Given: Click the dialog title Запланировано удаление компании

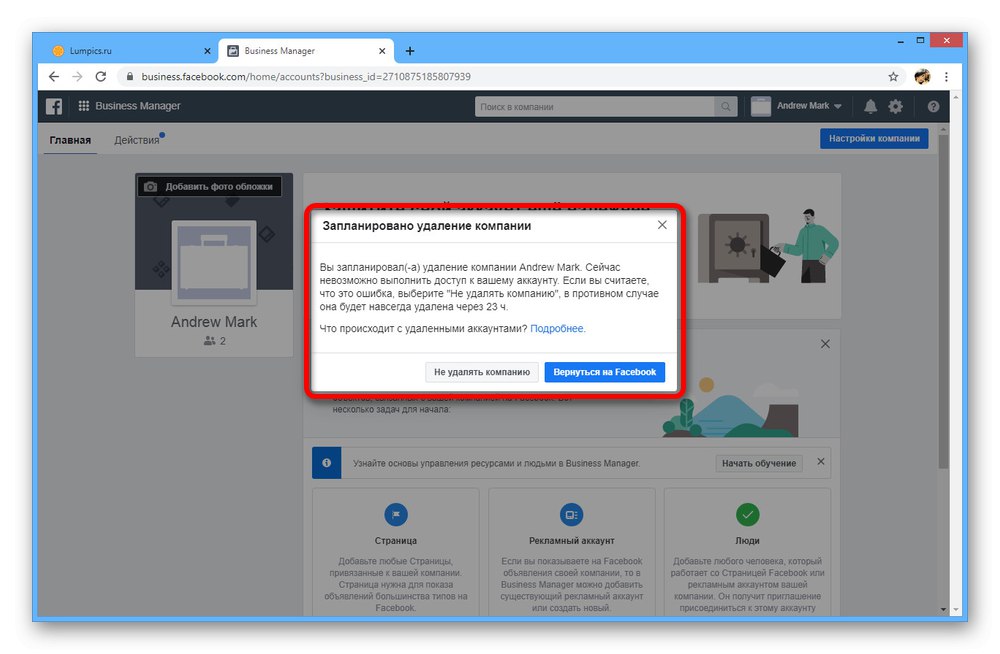Looking at the screenshot, I should (x=427, y=226).
